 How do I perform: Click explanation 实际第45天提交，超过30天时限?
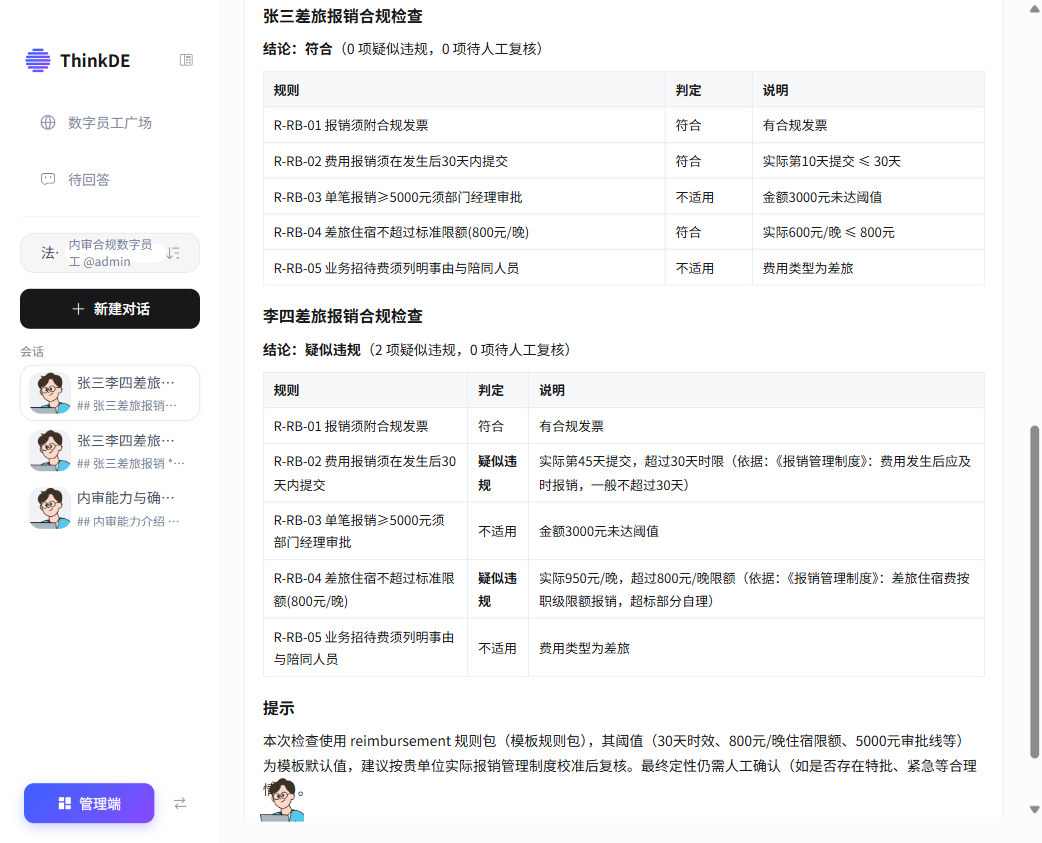[631, 461]
